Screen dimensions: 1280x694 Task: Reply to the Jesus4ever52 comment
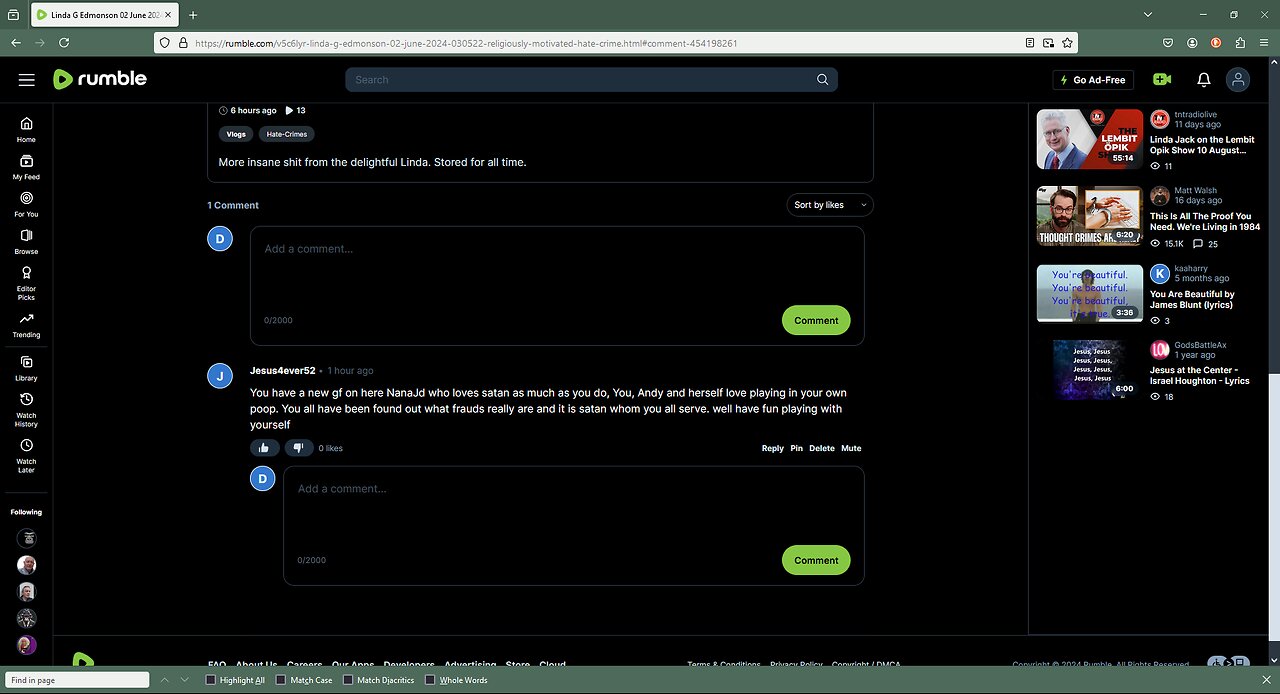(x=772, y=448)
